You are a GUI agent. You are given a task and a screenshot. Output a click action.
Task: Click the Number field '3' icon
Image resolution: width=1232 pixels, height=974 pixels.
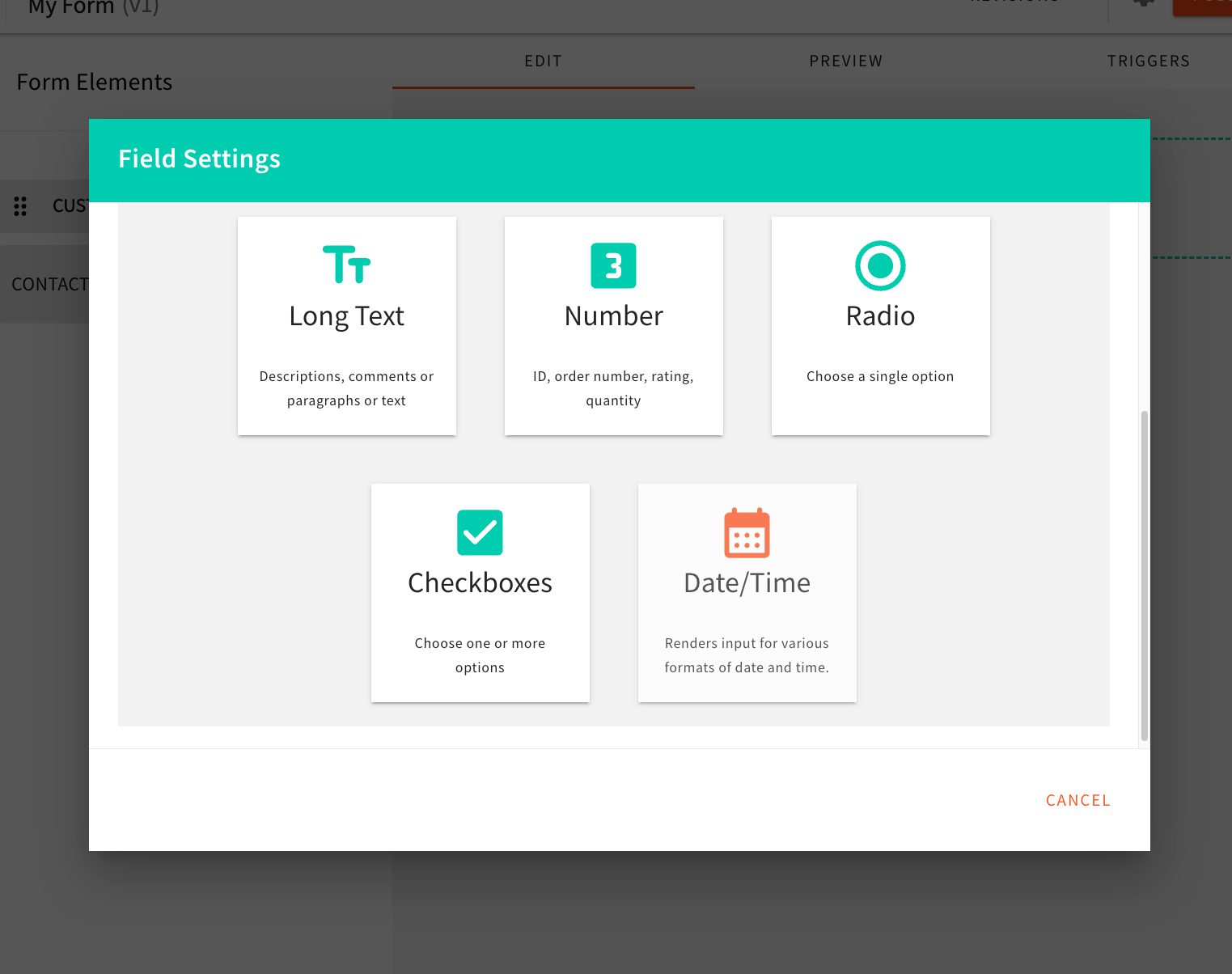click(x=613, y=265)
